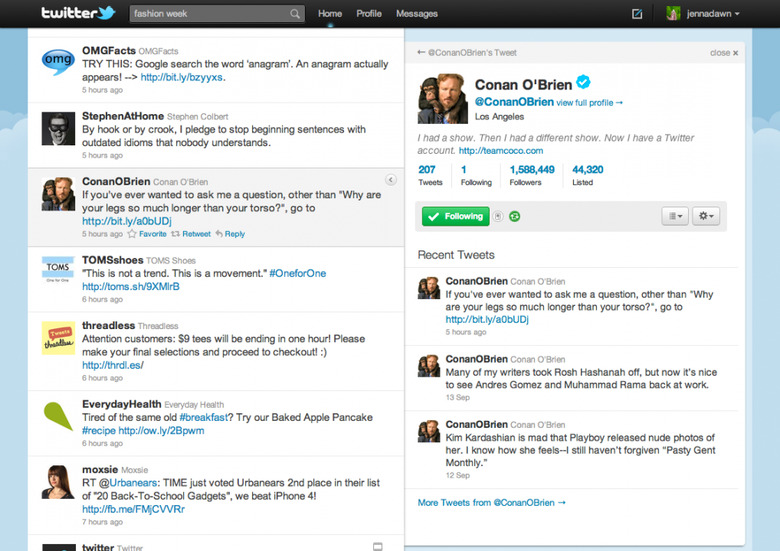Open the lists dropdown on Conan's profile
Screen dimensions: 780x551
[x=675, y=216]
